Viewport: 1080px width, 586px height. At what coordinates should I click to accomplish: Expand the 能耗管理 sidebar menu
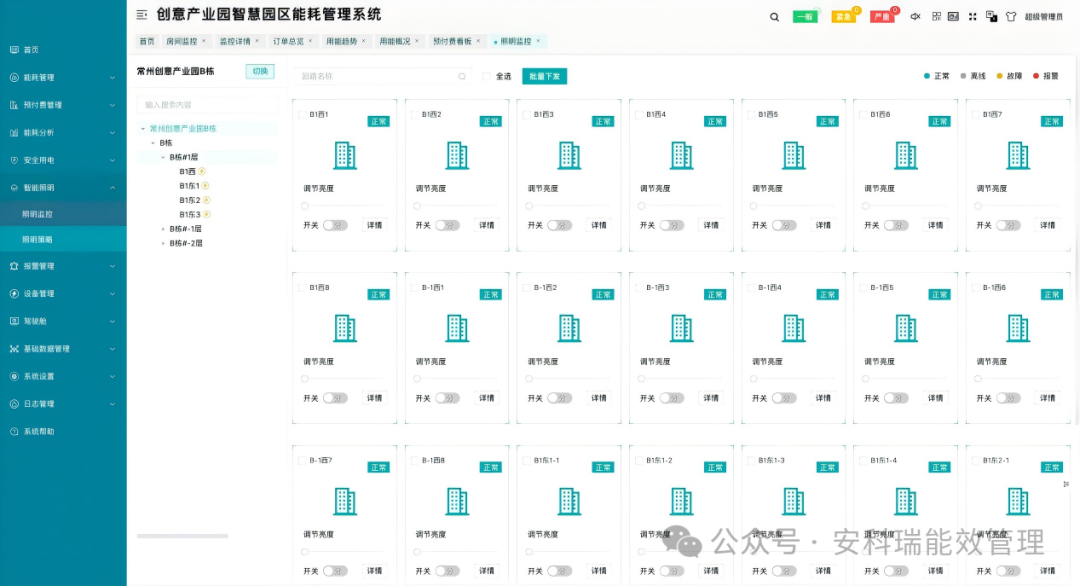tap(63, 77)
